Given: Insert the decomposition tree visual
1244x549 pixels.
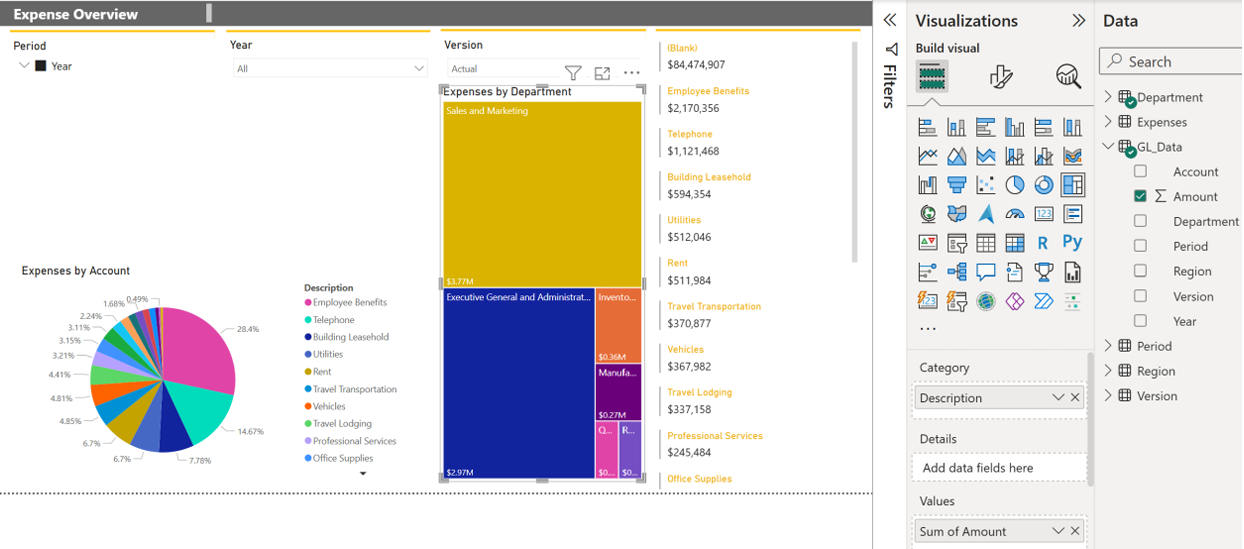Looking at the screenshot, I should (956, 272).
